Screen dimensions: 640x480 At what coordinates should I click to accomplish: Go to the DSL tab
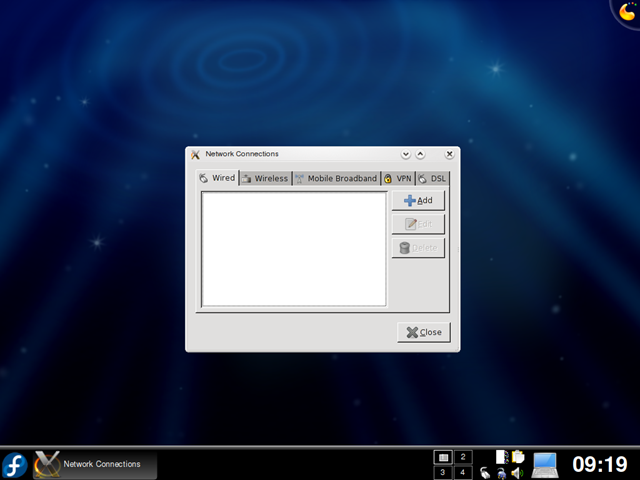pos(433,178)
